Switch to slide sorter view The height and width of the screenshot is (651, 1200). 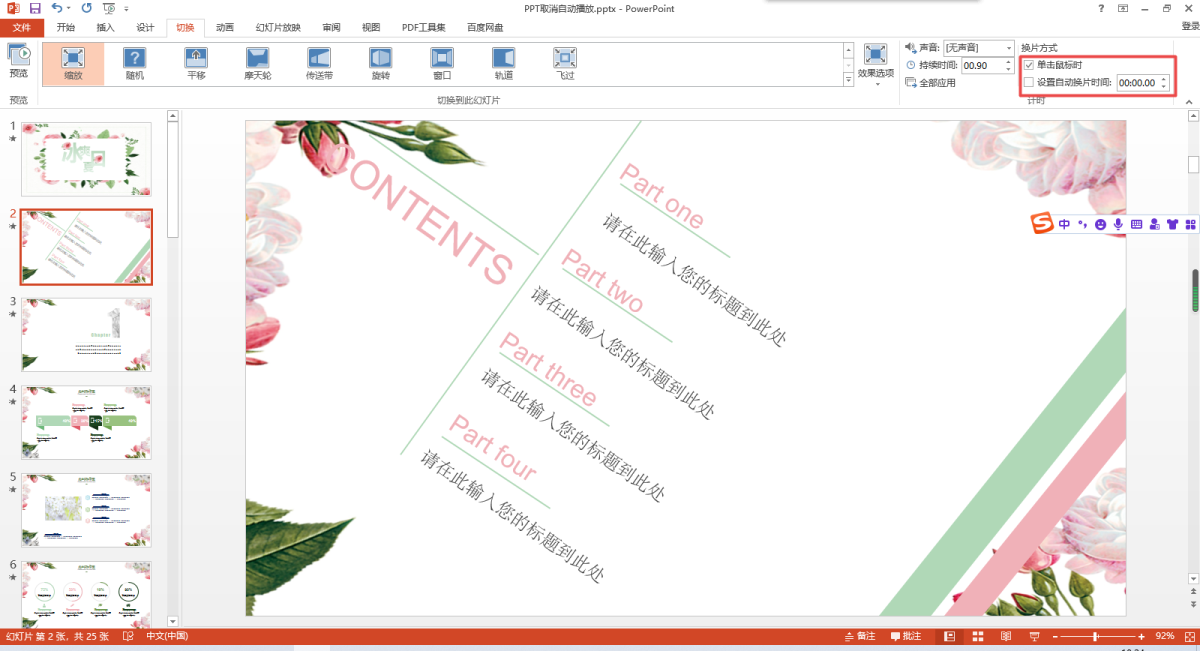click(x=977, y=636)
